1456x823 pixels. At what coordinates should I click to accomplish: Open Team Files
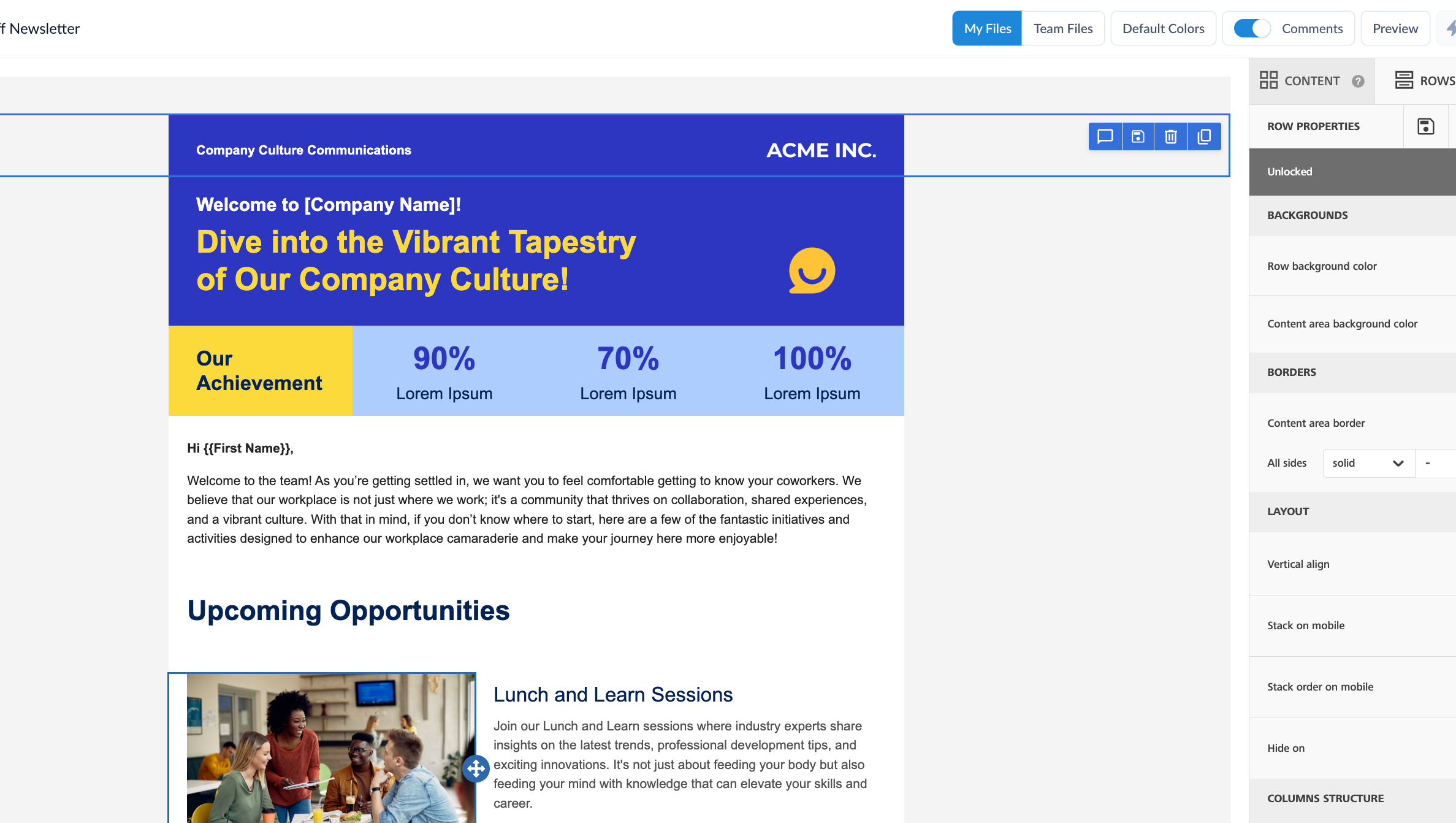pos(1063,28)
